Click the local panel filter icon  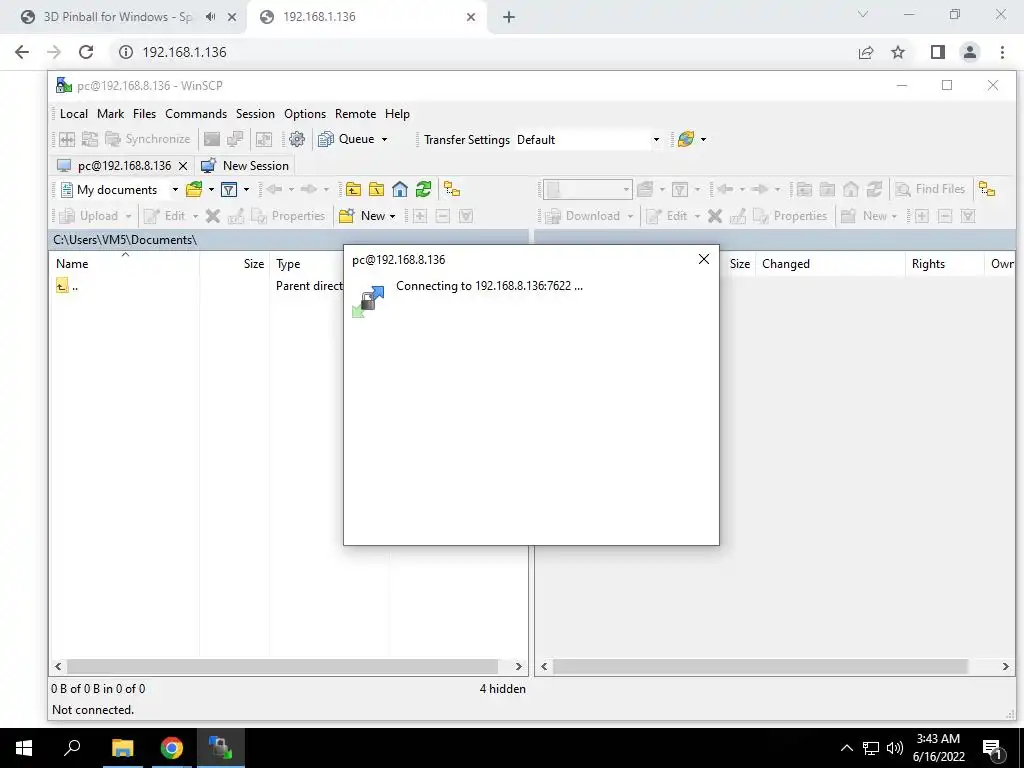click(x=229, y=189)
